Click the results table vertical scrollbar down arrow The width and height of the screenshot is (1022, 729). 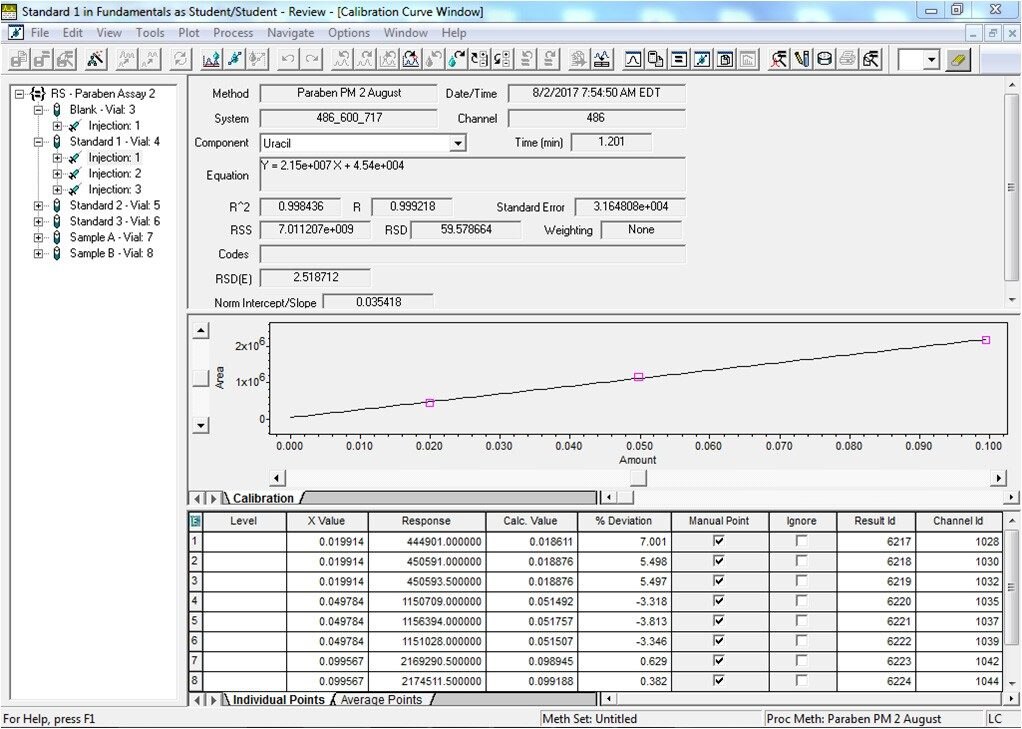pyautogui.click(x=1012, y=683)
